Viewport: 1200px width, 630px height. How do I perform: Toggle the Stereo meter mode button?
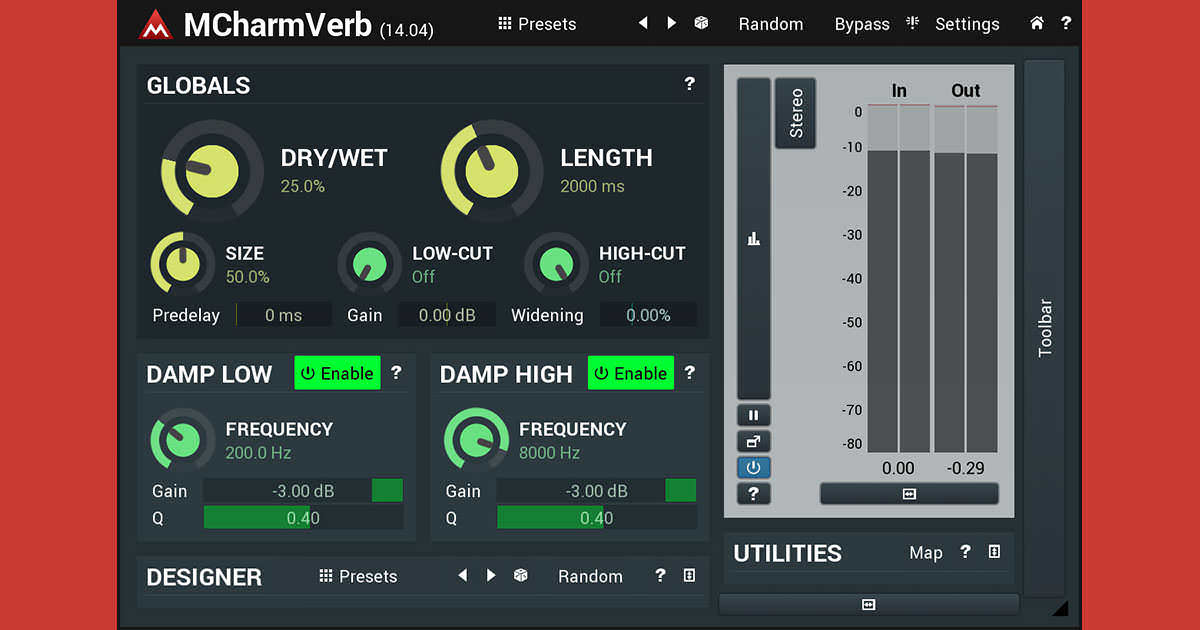tap(796, 113)
